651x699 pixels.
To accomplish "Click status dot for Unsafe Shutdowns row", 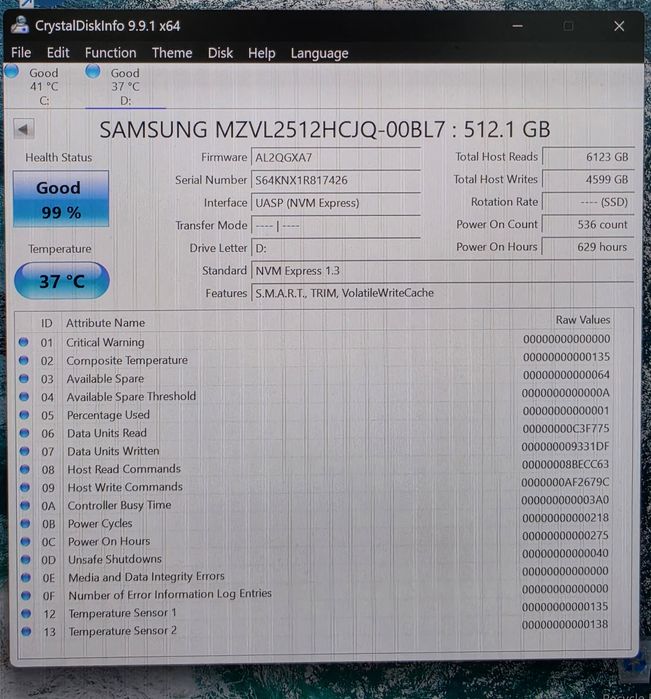I will coord(26,559).
